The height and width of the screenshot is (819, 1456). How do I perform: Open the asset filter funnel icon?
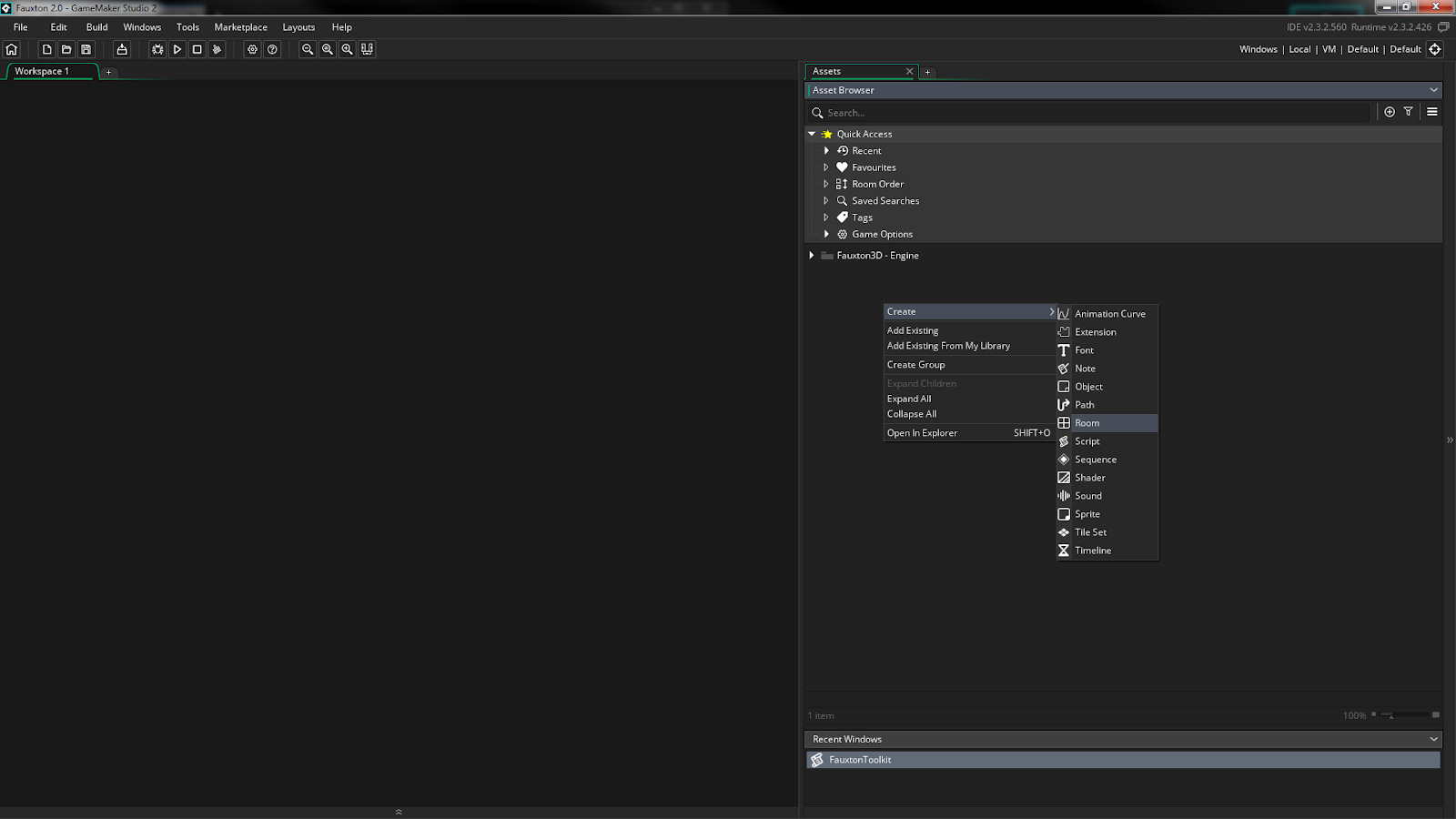pos(1409,112)
